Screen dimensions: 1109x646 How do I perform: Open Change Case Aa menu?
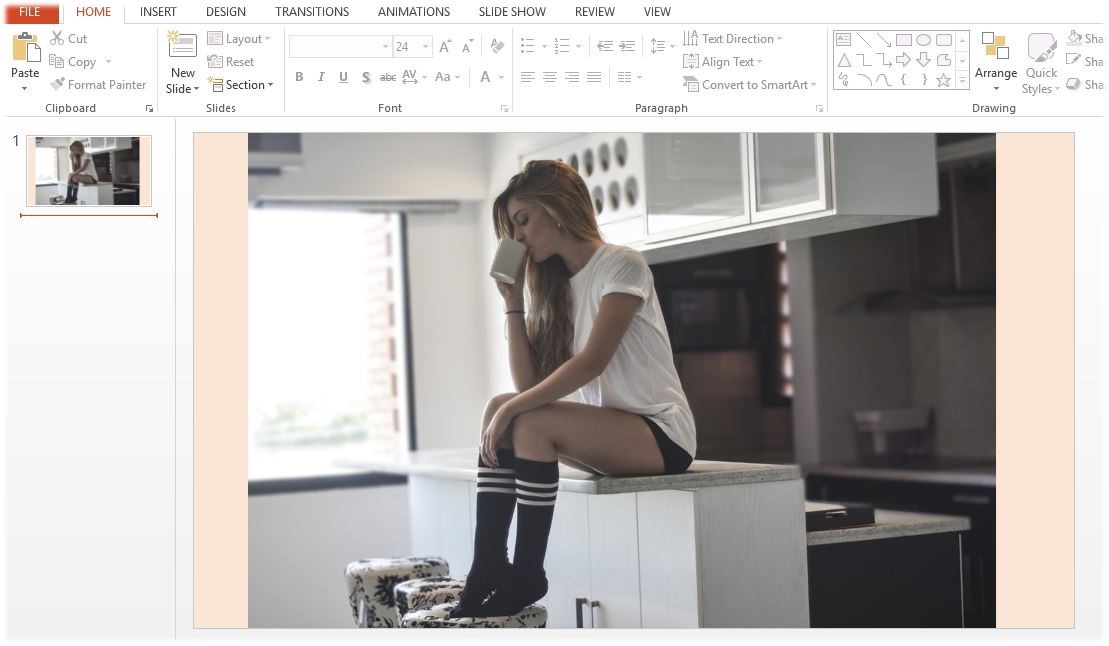[447, 77]
